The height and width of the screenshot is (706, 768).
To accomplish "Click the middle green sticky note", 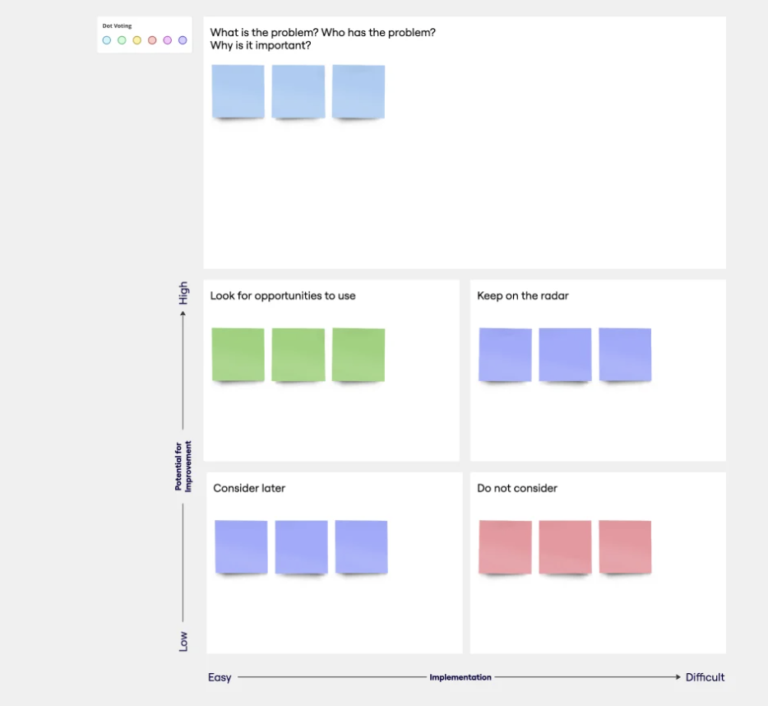I will pos(298,354).
